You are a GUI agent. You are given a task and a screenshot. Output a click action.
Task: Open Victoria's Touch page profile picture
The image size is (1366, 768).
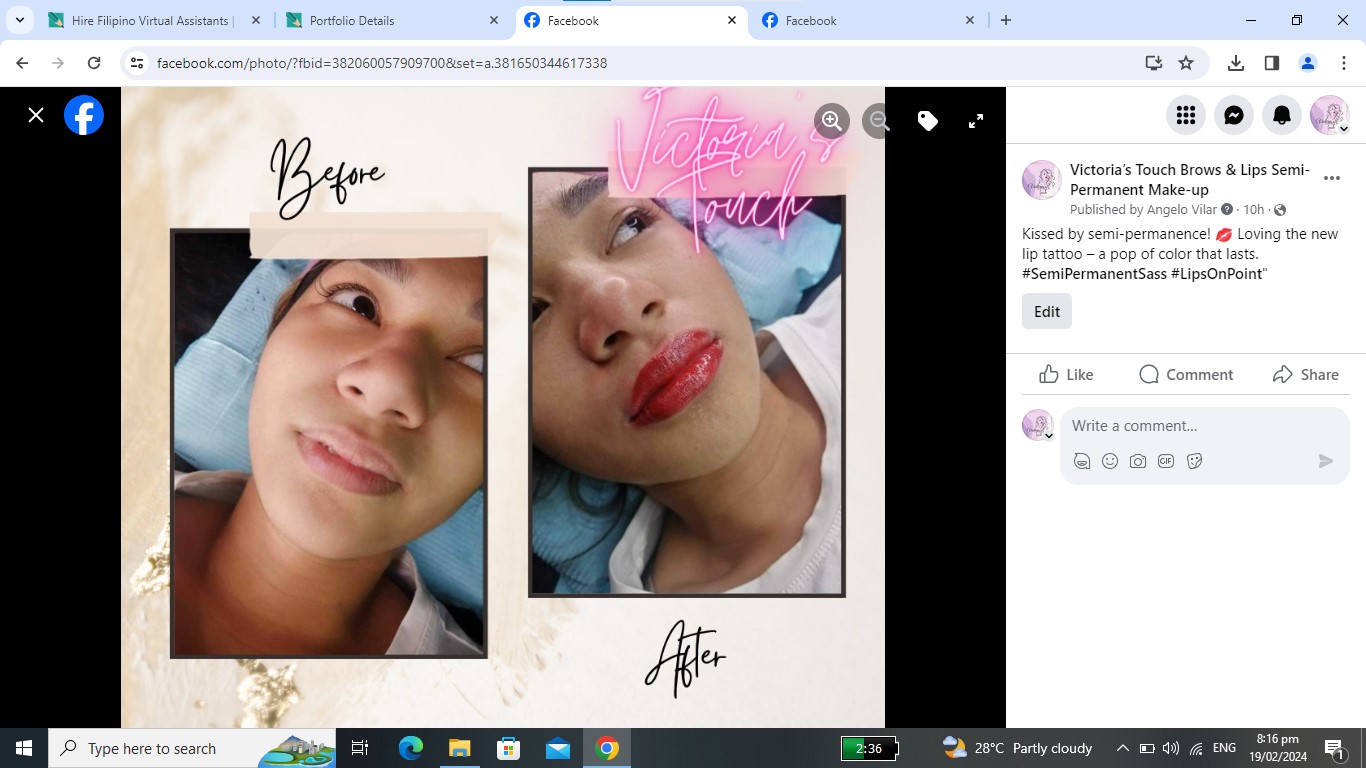point(1041,180)
